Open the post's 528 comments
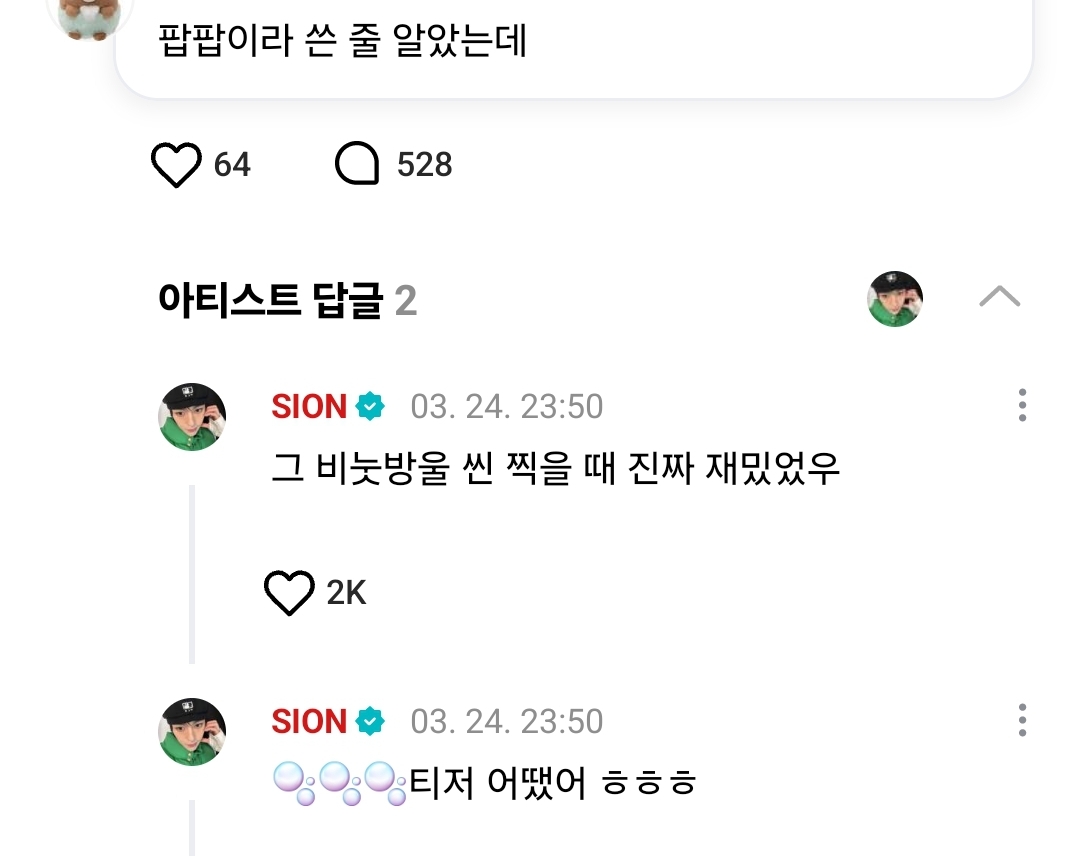The image size is (1080, 856). 357,165
